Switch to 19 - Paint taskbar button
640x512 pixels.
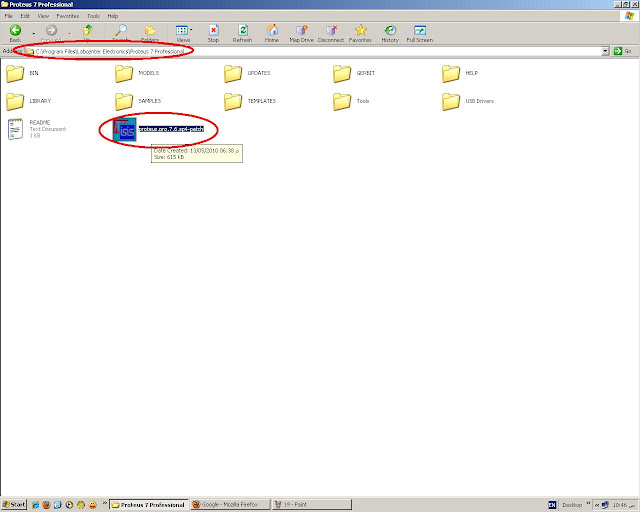coord(312,505)
